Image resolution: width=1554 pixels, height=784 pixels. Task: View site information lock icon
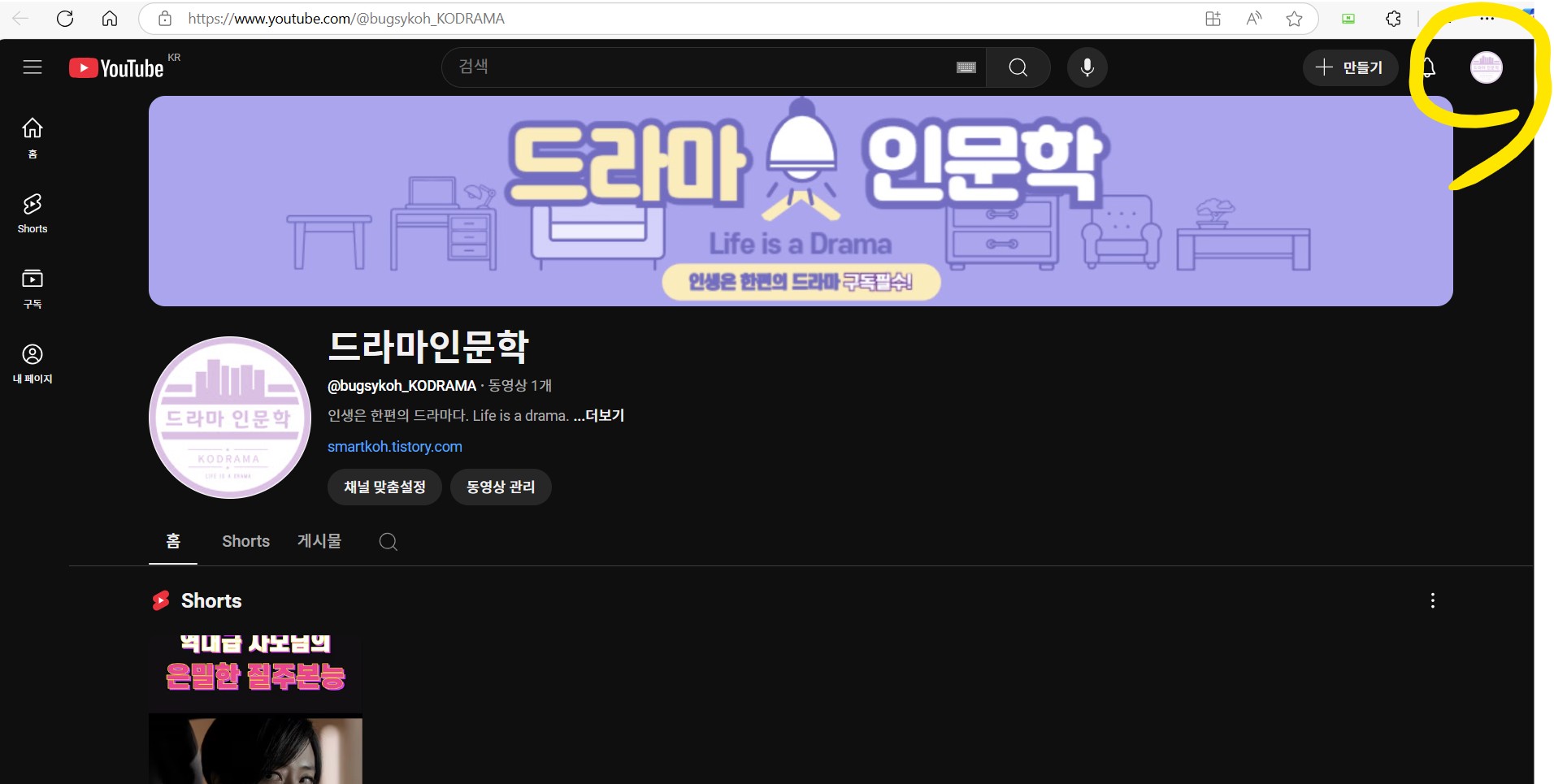click(x=165, y=19)
